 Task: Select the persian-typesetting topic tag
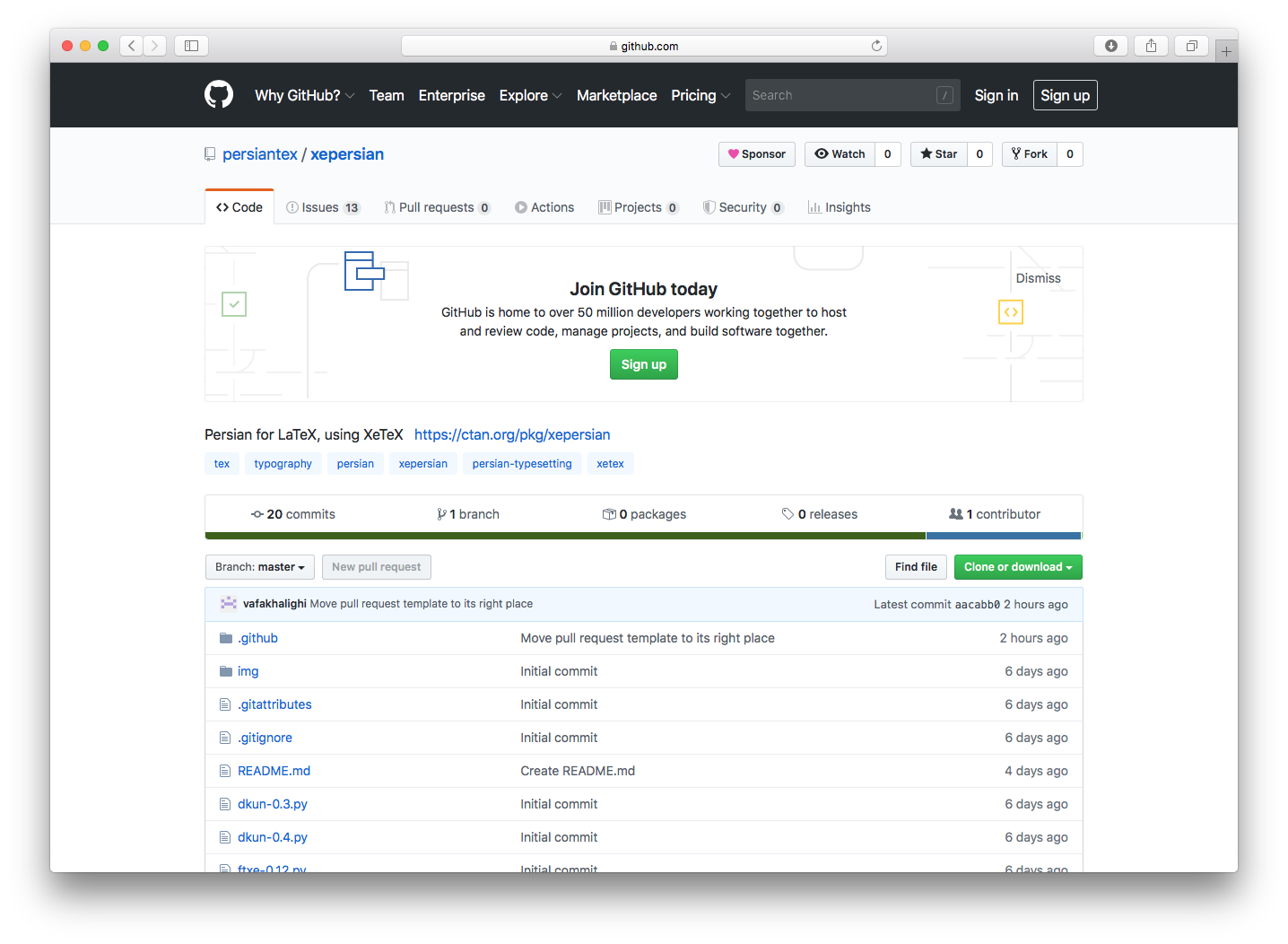click(522, 464)
